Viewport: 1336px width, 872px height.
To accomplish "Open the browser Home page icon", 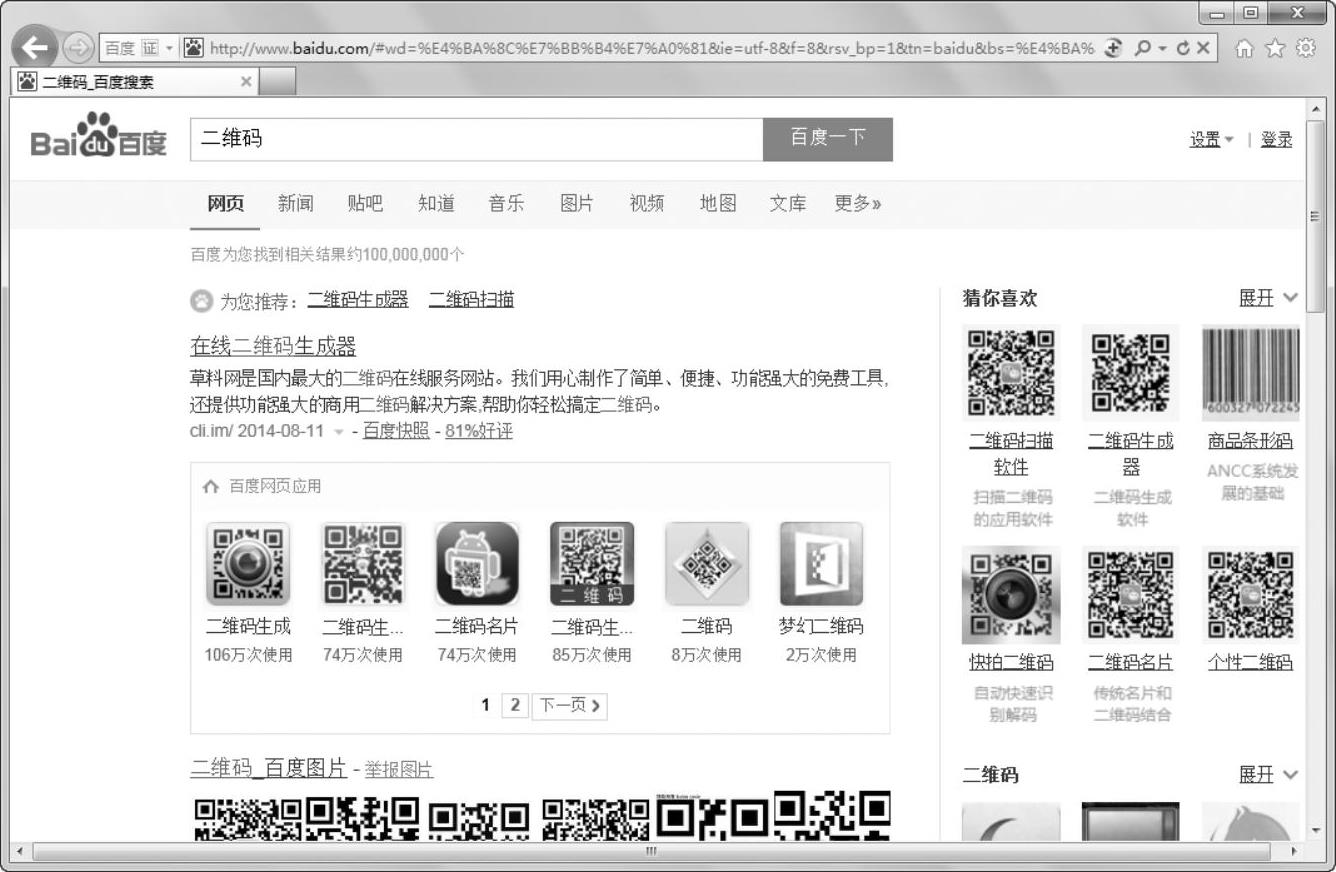I will (x=1245, y=47).
